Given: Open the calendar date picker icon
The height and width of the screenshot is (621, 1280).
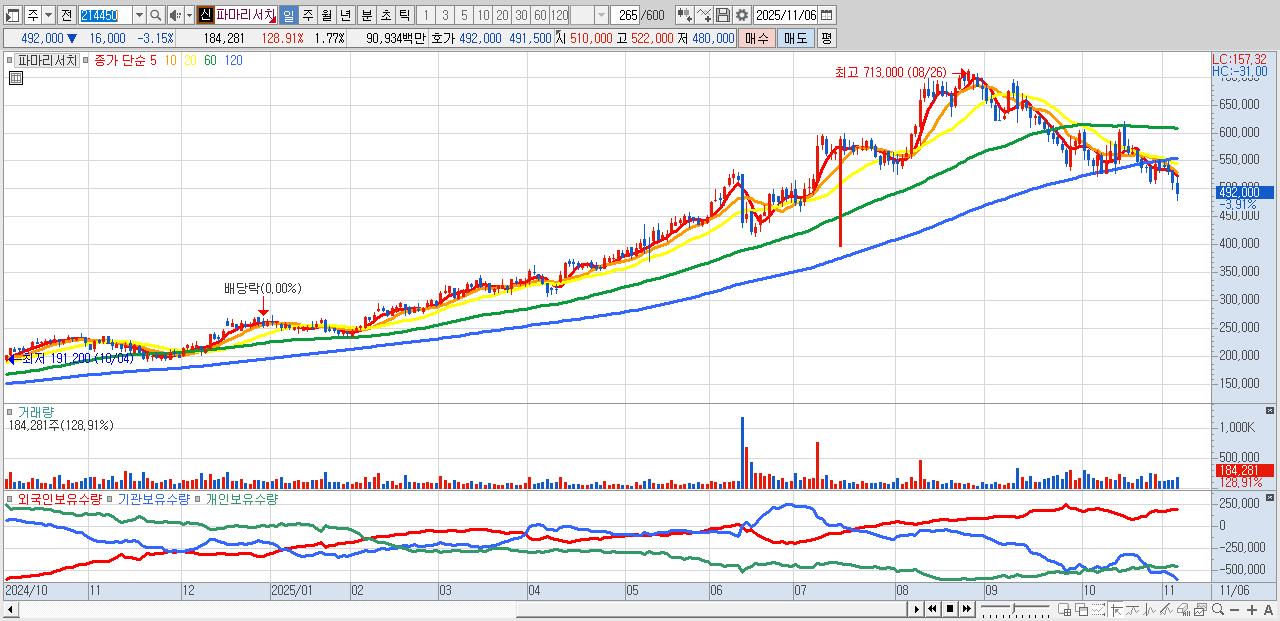Looking at the screenshot, I should coord(827,15).
